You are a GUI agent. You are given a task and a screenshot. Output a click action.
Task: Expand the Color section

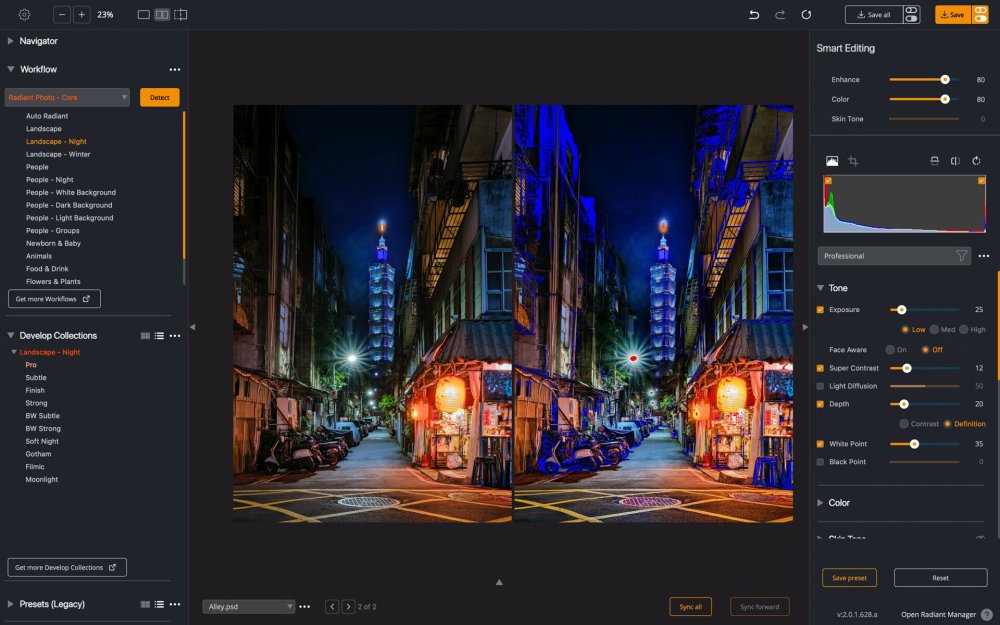(x=820, y=503)
